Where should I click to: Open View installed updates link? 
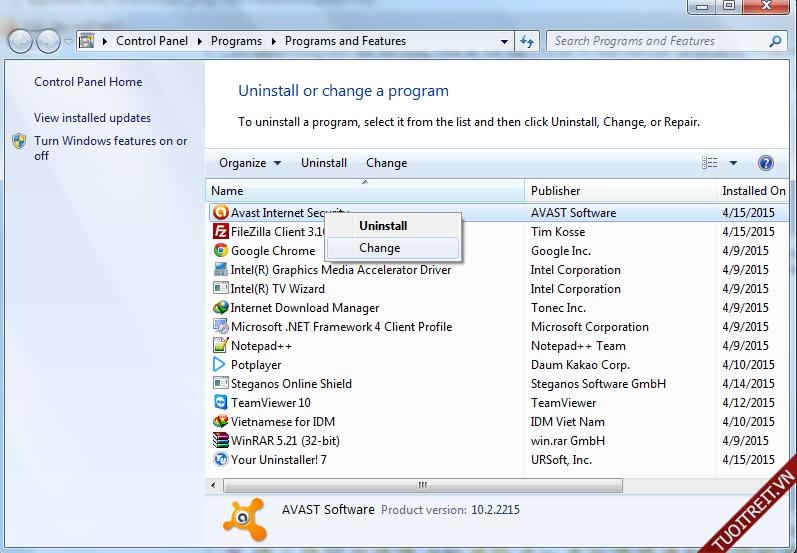click(92, 118)
